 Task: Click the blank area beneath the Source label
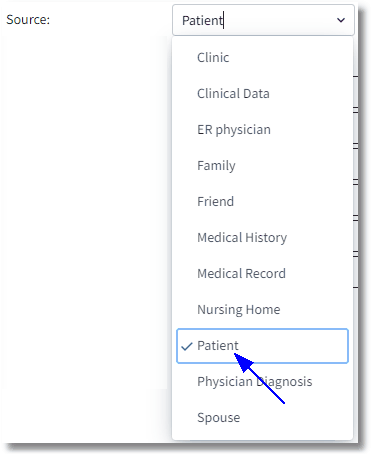(x=87, y=200)
